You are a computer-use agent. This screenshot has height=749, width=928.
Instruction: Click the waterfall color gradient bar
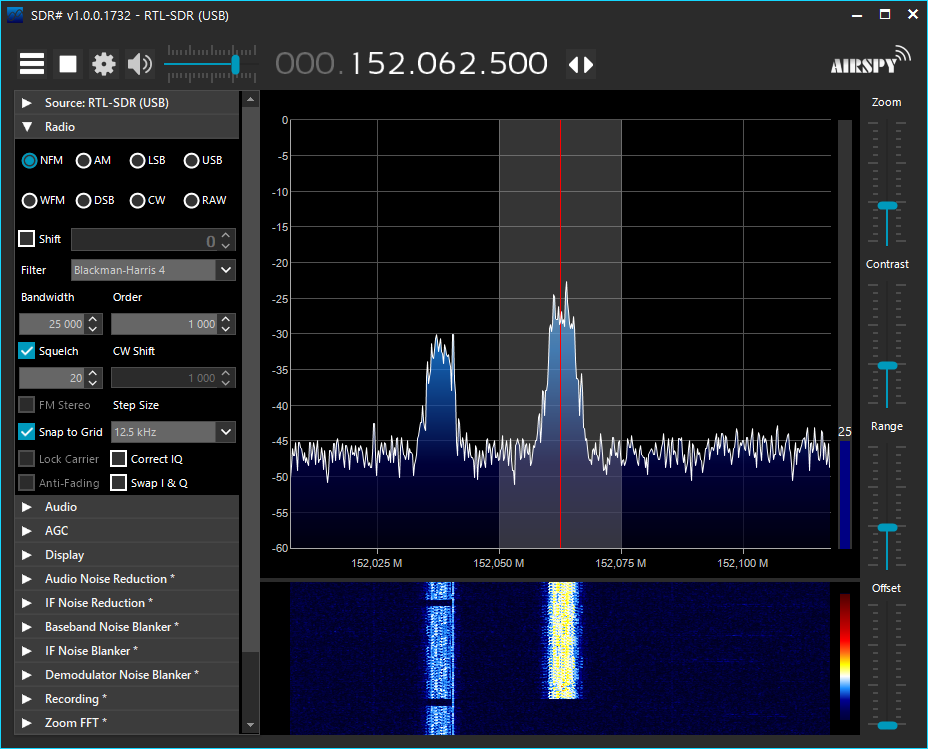point(845,657)
